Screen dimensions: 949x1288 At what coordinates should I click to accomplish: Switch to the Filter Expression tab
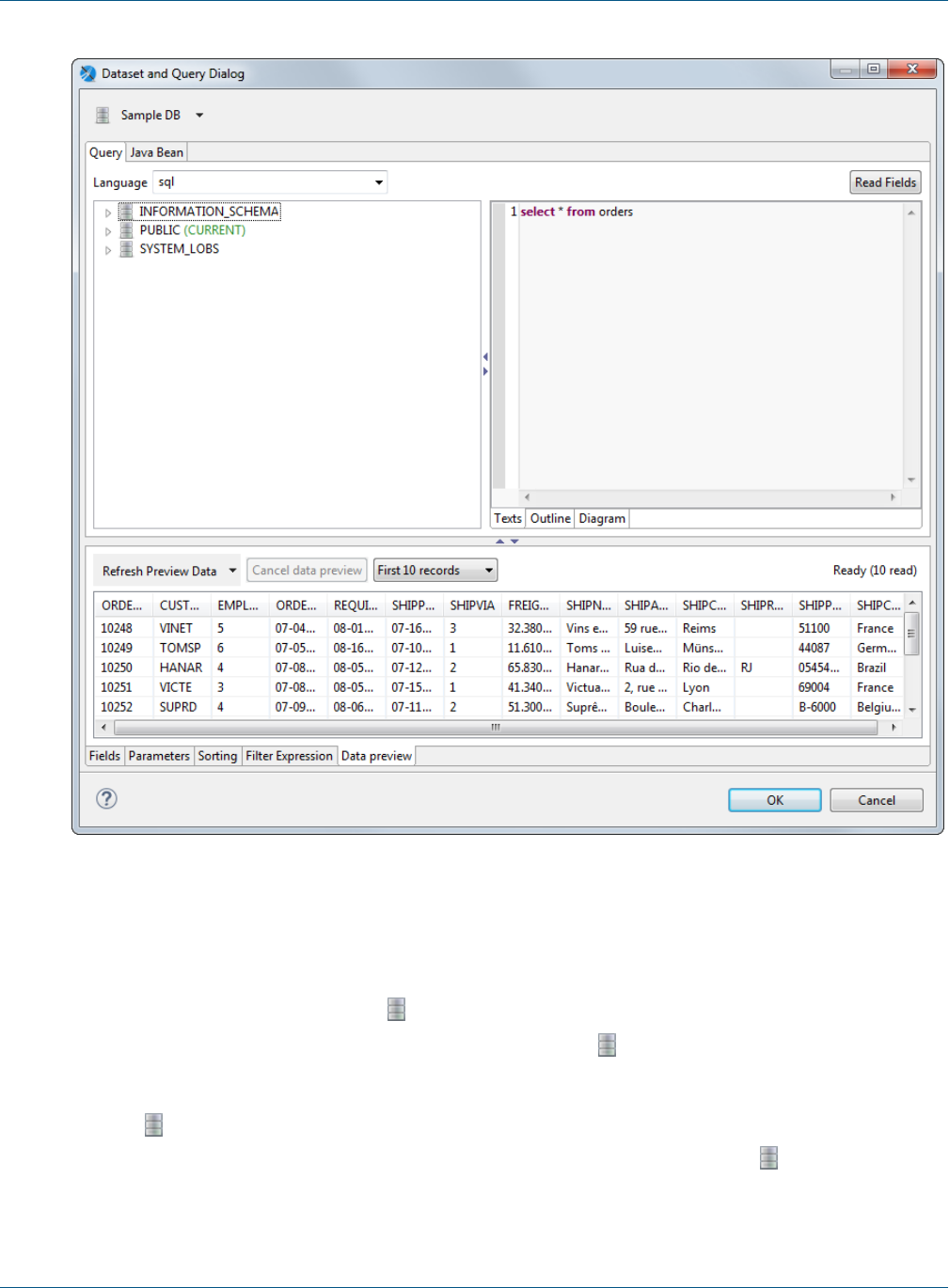tap(289, 756)
